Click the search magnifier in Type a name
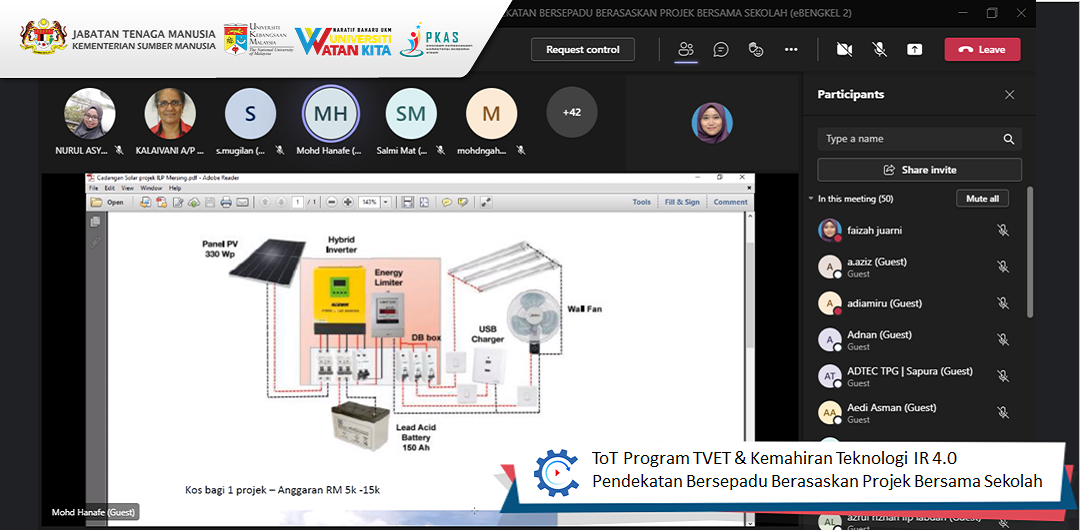Viewport: 1080px width, 530px height. click(1009, 139)
